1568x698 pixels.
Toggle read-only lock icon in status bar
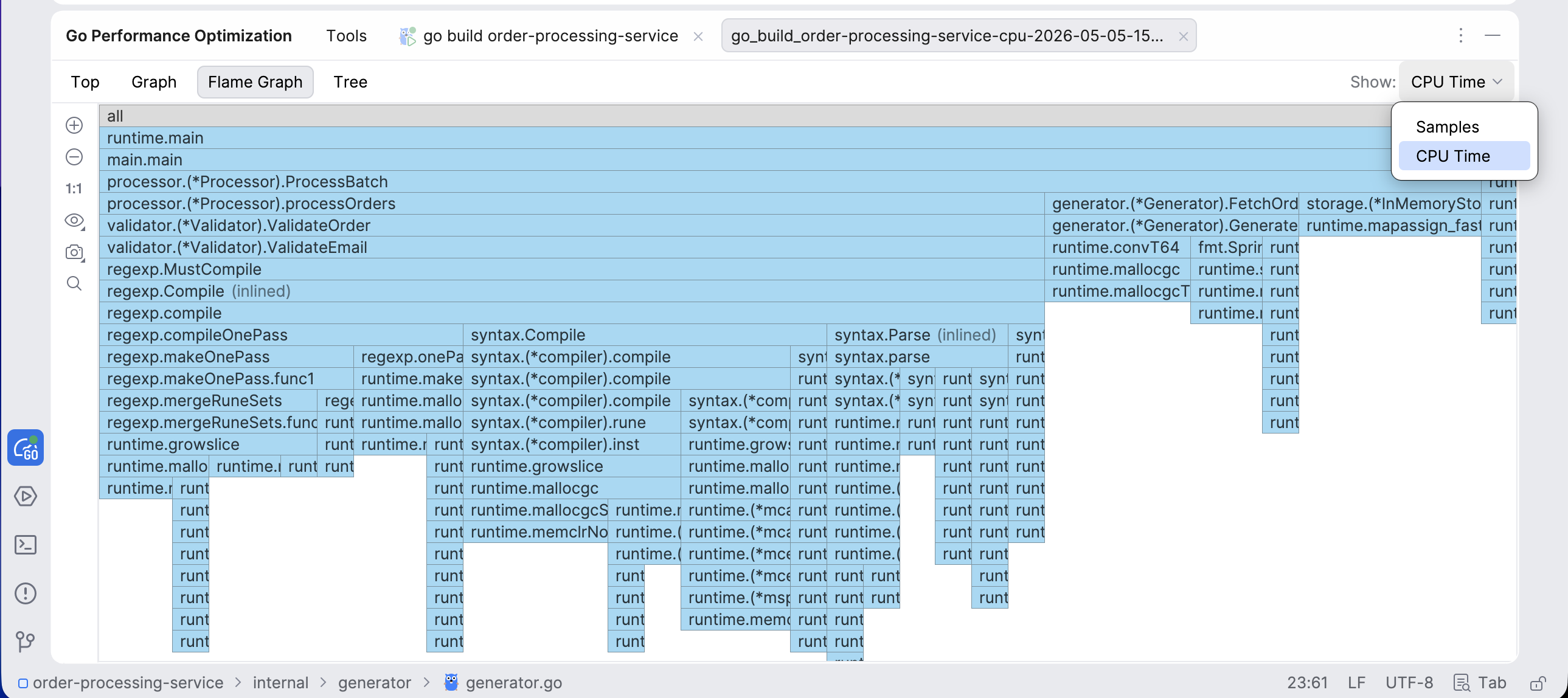[x=1537, y=683]
